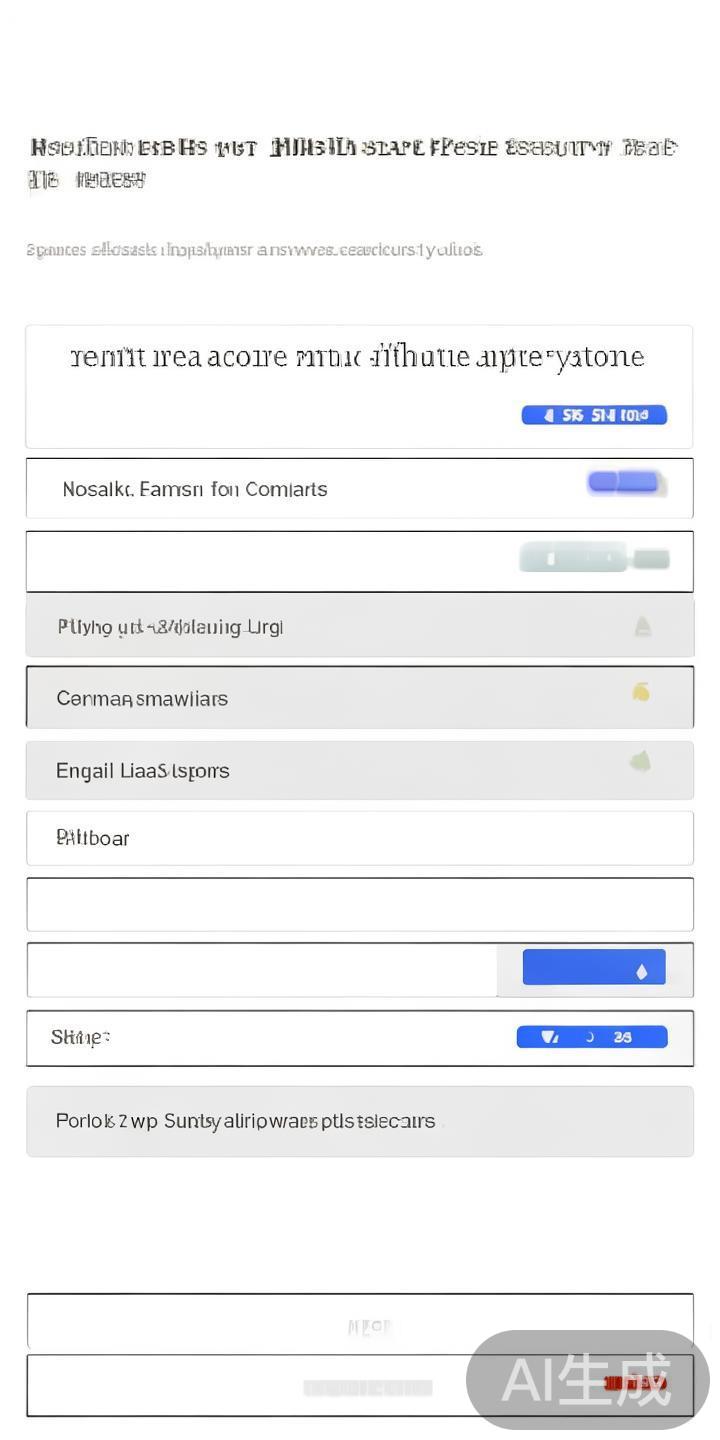Select the Porlok Suntsy gray list item
Viewport: 720px width, 1440px height.
pos(359,1121)
